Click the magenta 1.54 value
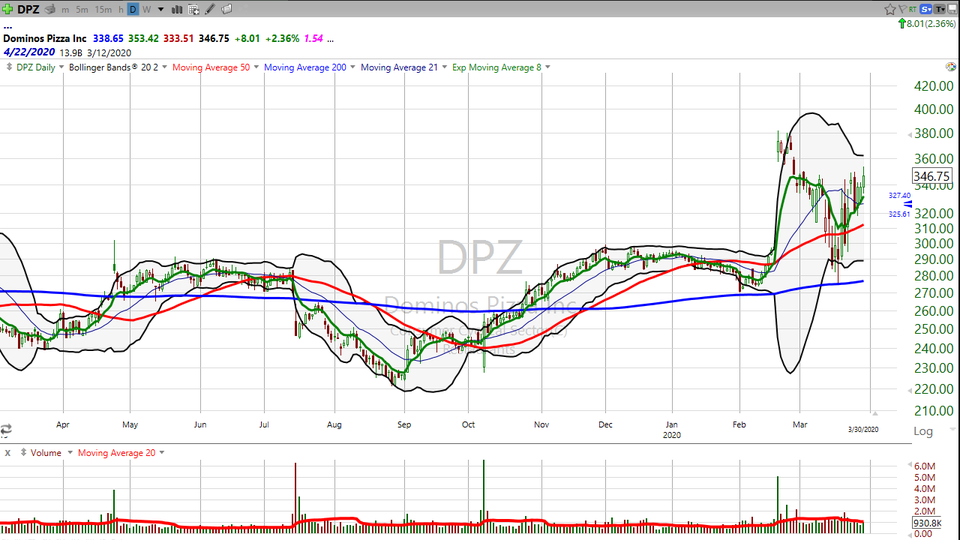This screenshot has height=540, width=960. click(313, 38)
